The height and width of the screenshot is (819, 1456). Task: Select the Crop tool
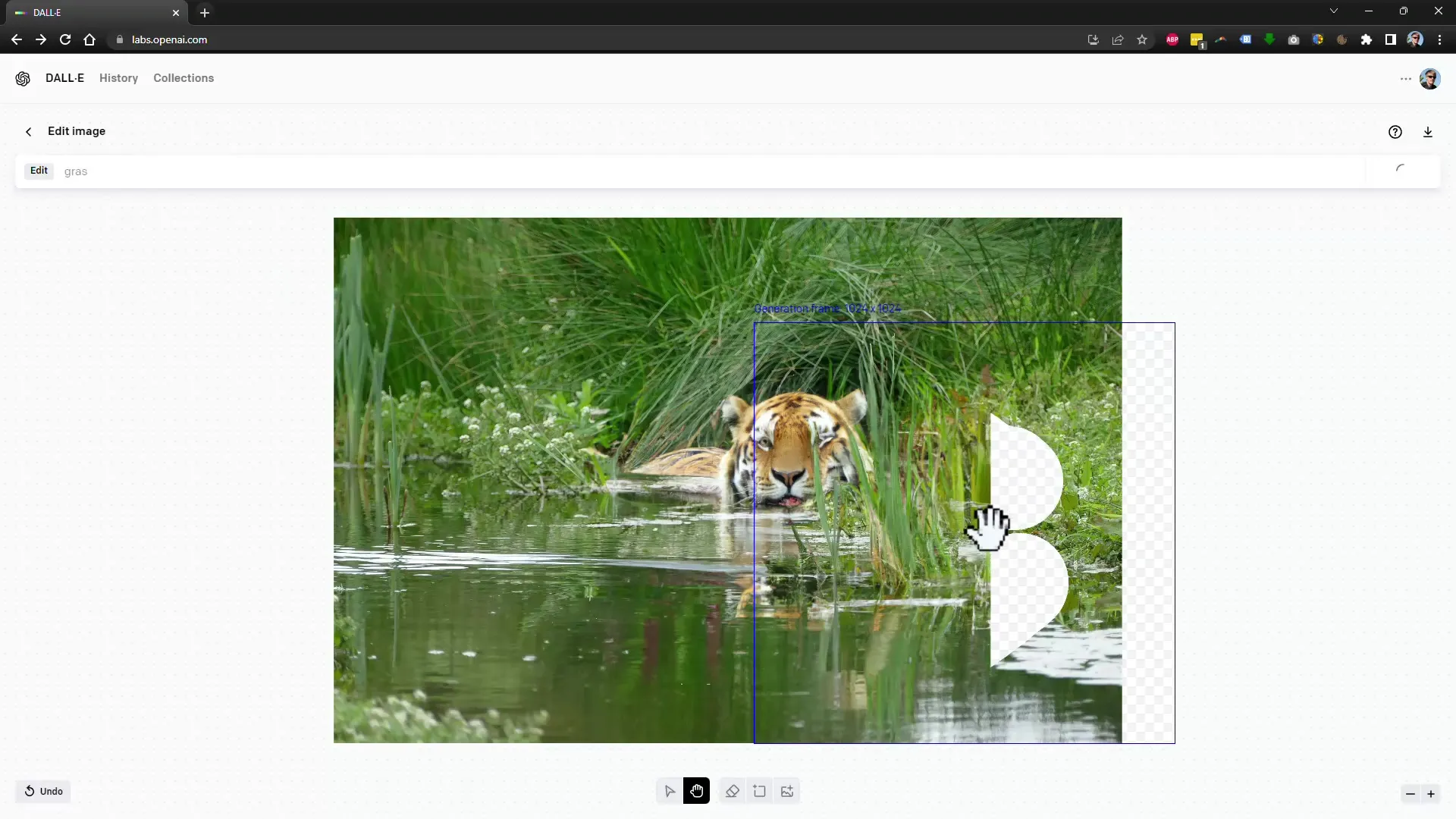pyautogui.click(x=760, y=791)
